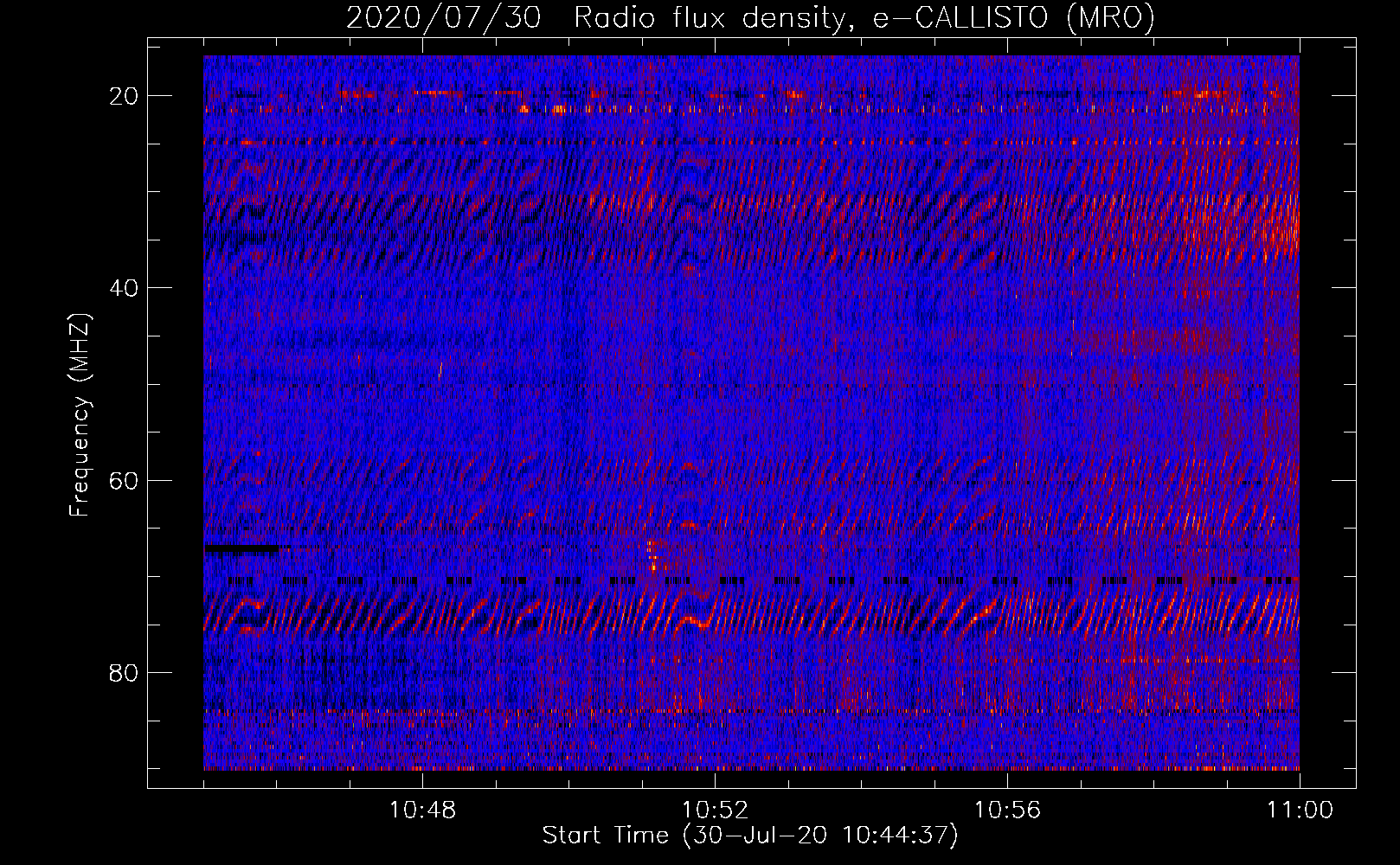1400x865 pixels.
Task: Click the 10:52 time tick label
Action: point(715,811)
